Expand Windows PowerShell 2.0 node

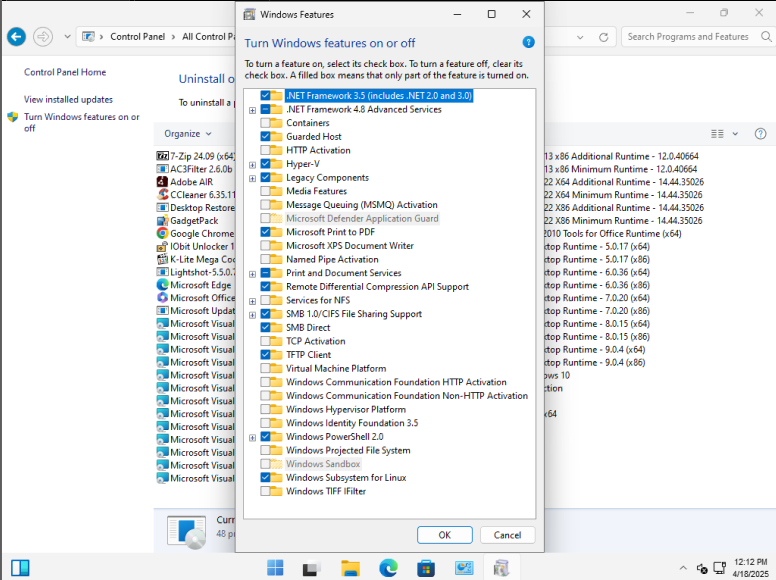[x=252, y=438]
